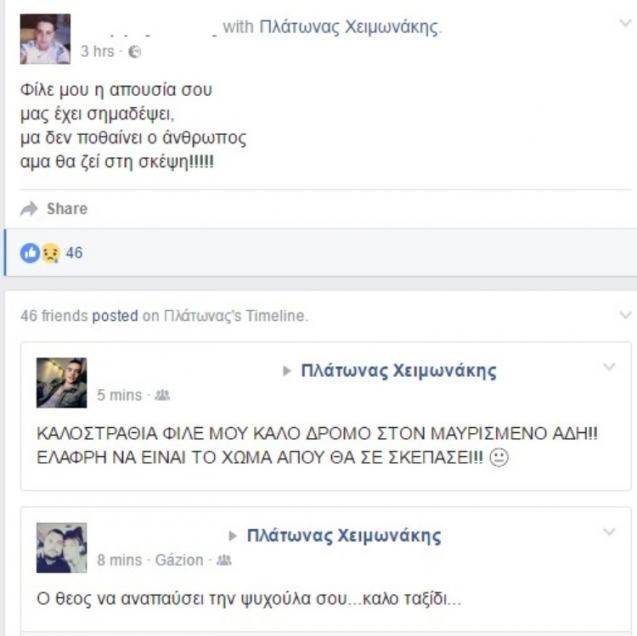Expand options for the 46 friends posted section
Viewport: 637px width, 636px height.
pyautogui.click(x=625, y=315)
